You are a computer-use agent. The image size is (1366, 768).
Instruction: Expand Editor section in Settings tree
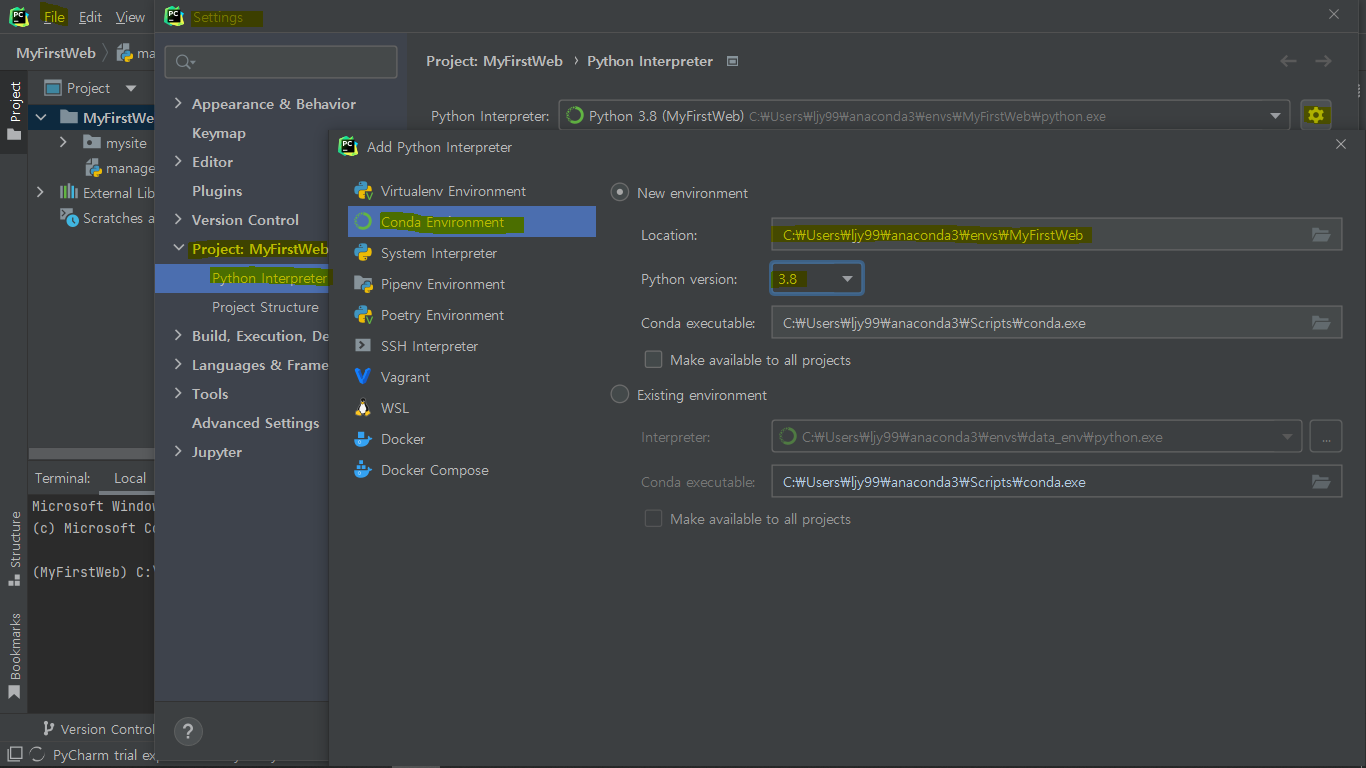pos(178,162)
